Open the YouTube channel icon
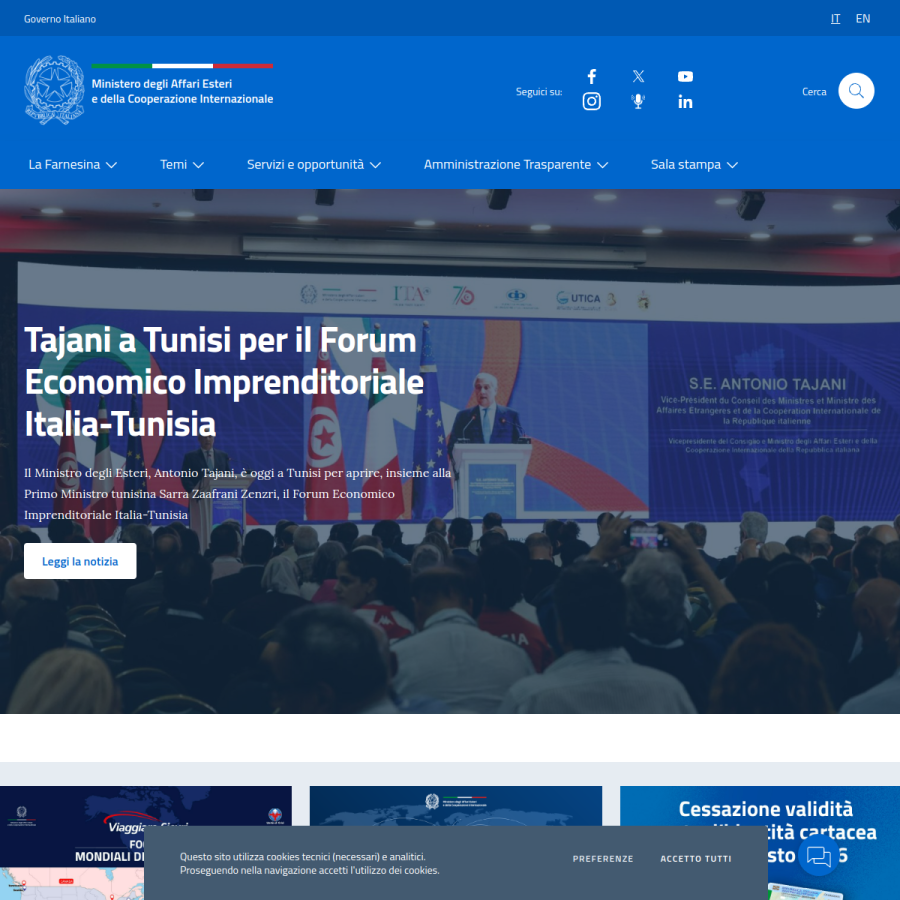 coord(685,76)
